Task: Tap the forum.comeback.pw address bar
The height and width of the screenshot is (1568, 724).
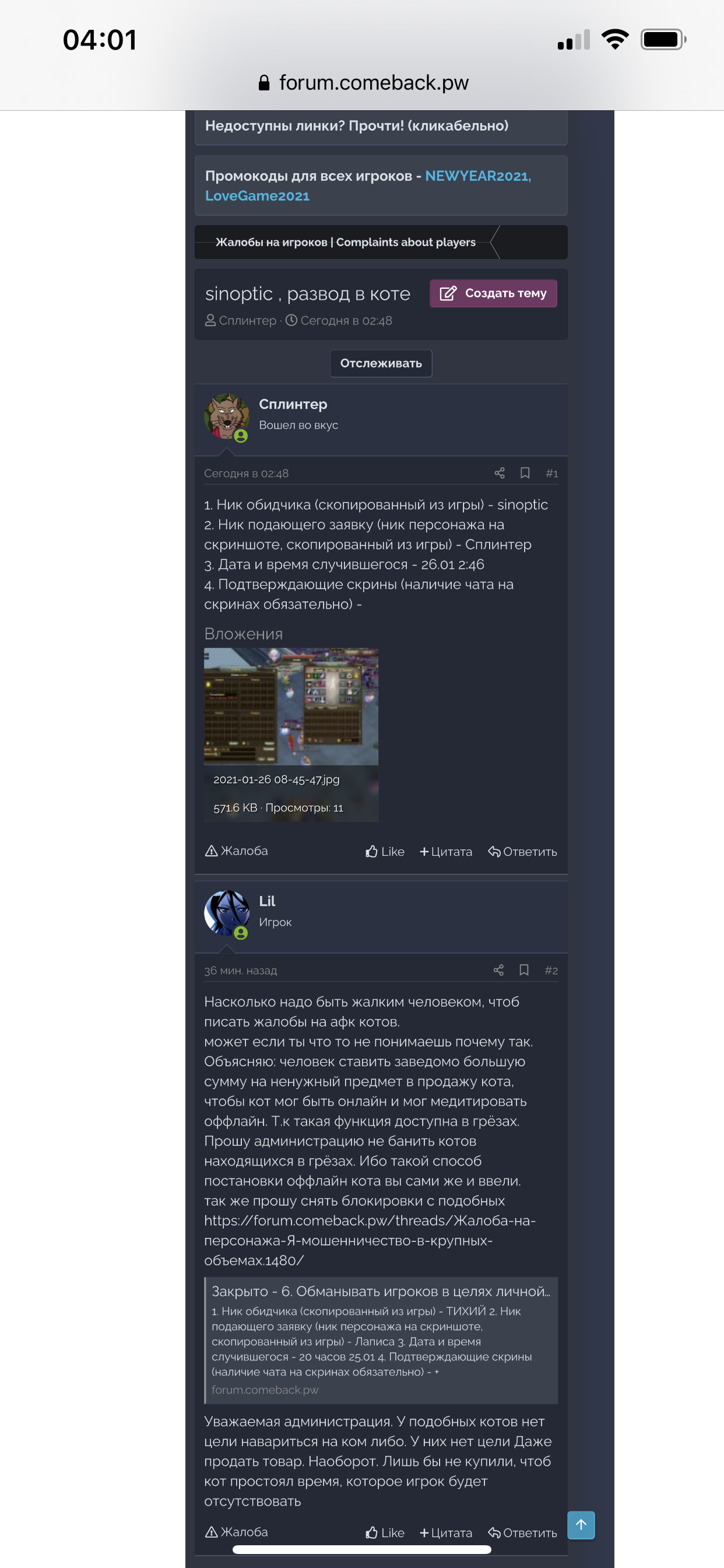Action: tap(363, 83)
